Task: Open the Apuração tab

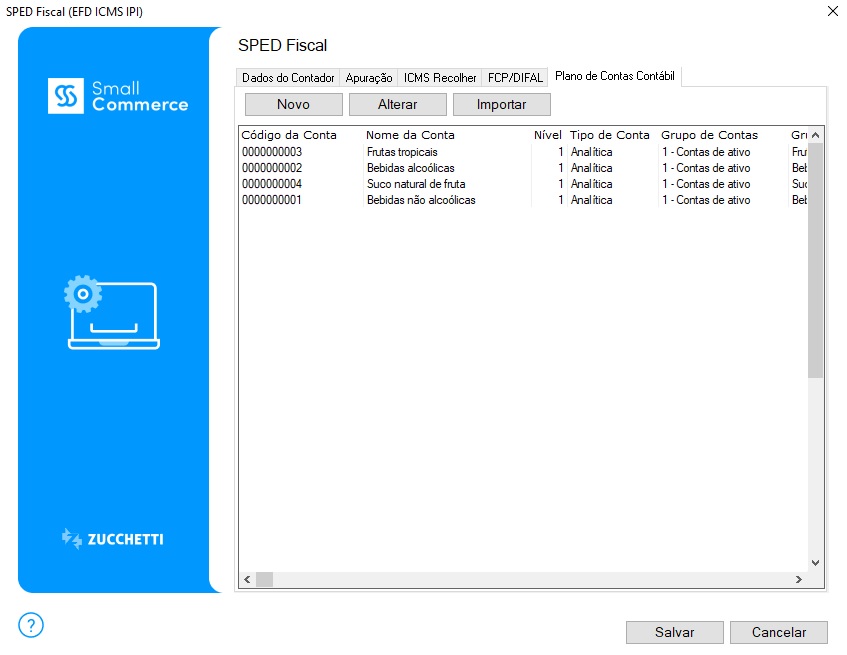Action: (369, 78)
